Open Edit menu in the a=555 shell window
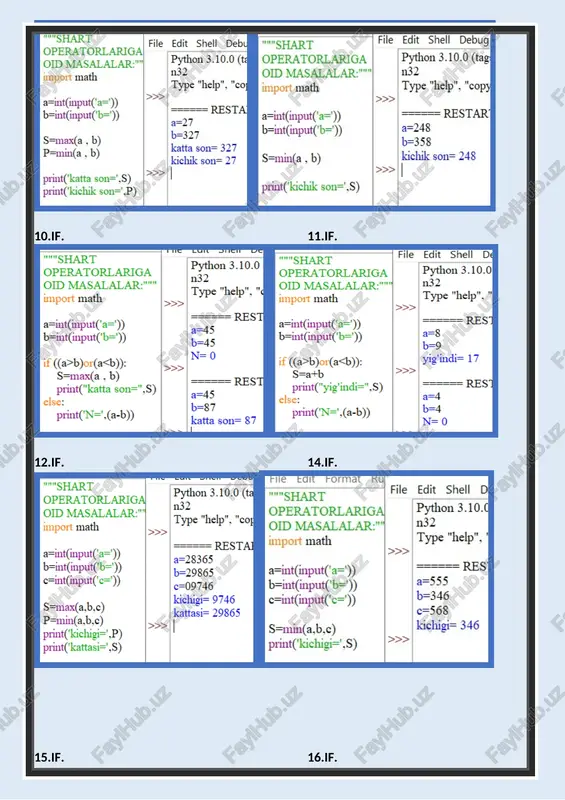 [x=426, y=490]
